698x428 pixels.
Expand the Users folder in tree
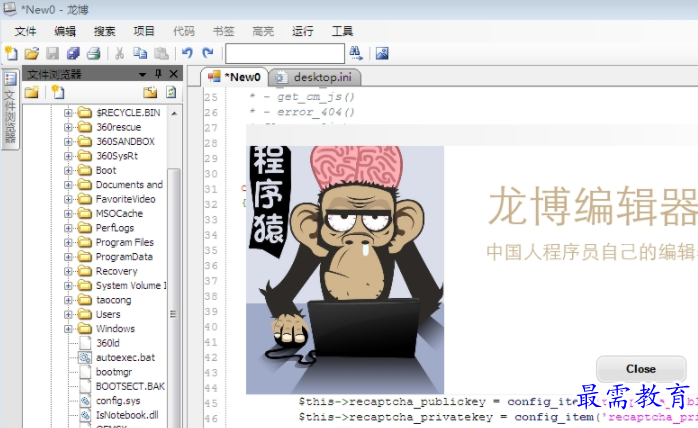click(x=69, y=314)
